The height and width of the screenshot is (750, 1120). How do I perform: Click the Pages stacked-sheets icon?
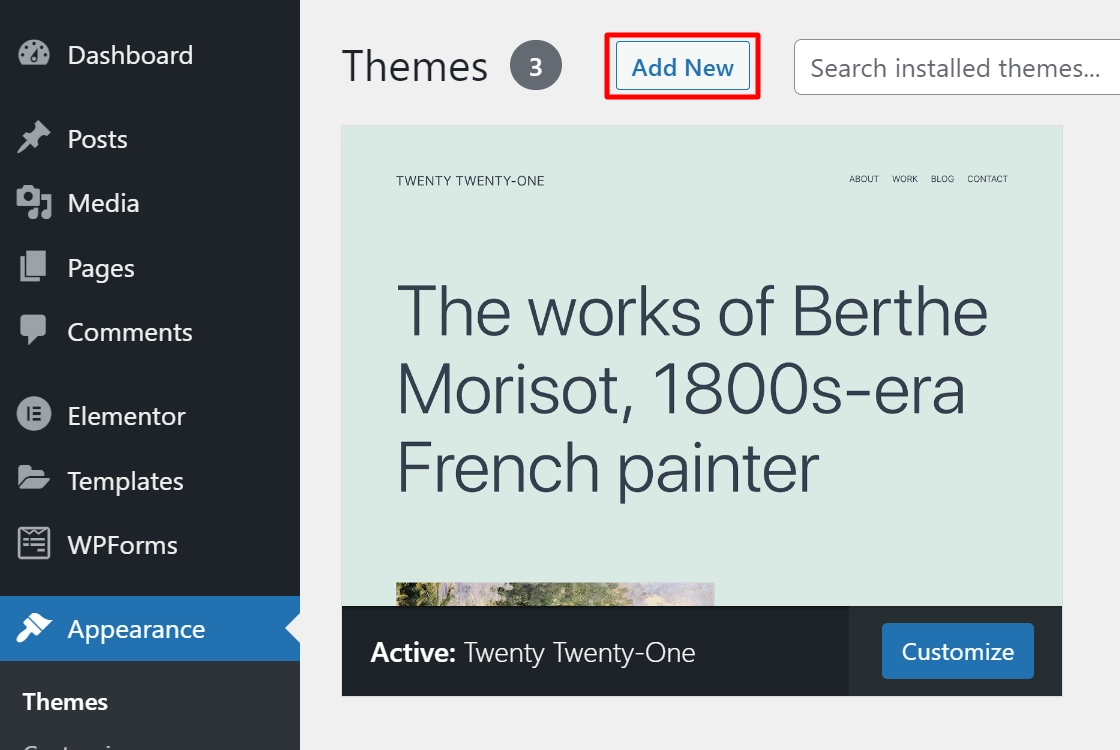[x=34, y=268]
